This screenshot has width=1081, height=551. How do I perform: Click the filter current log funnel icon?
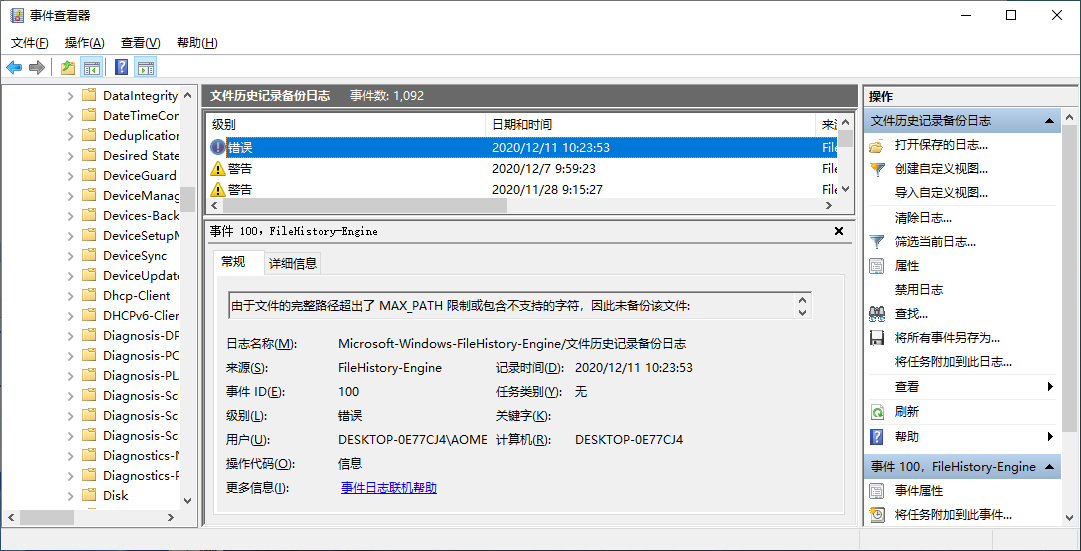[x=876, y=242]
